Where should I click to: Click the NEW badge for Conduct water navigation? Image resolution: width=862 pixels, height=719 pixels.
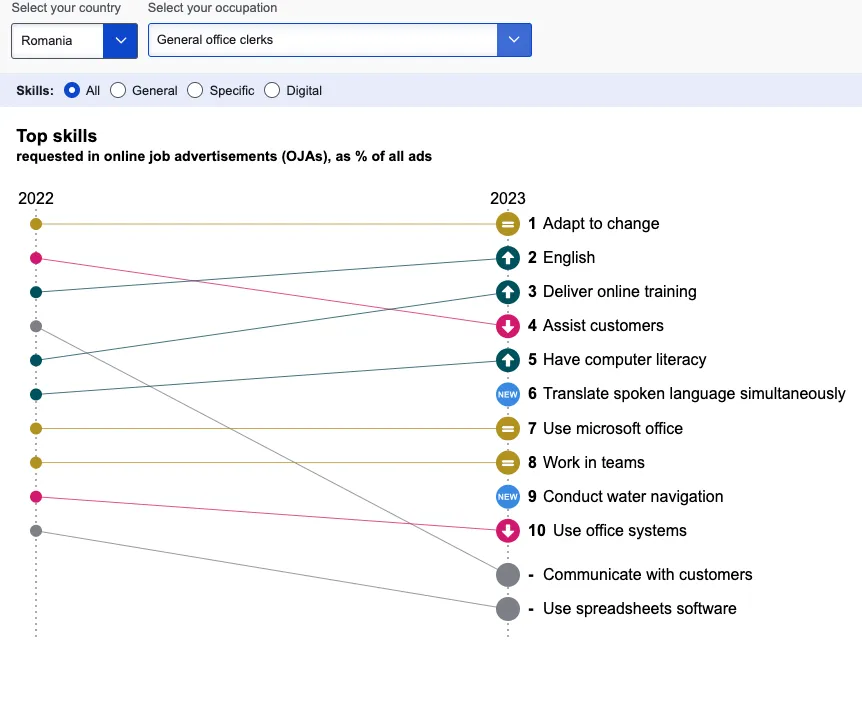point(508,497)
